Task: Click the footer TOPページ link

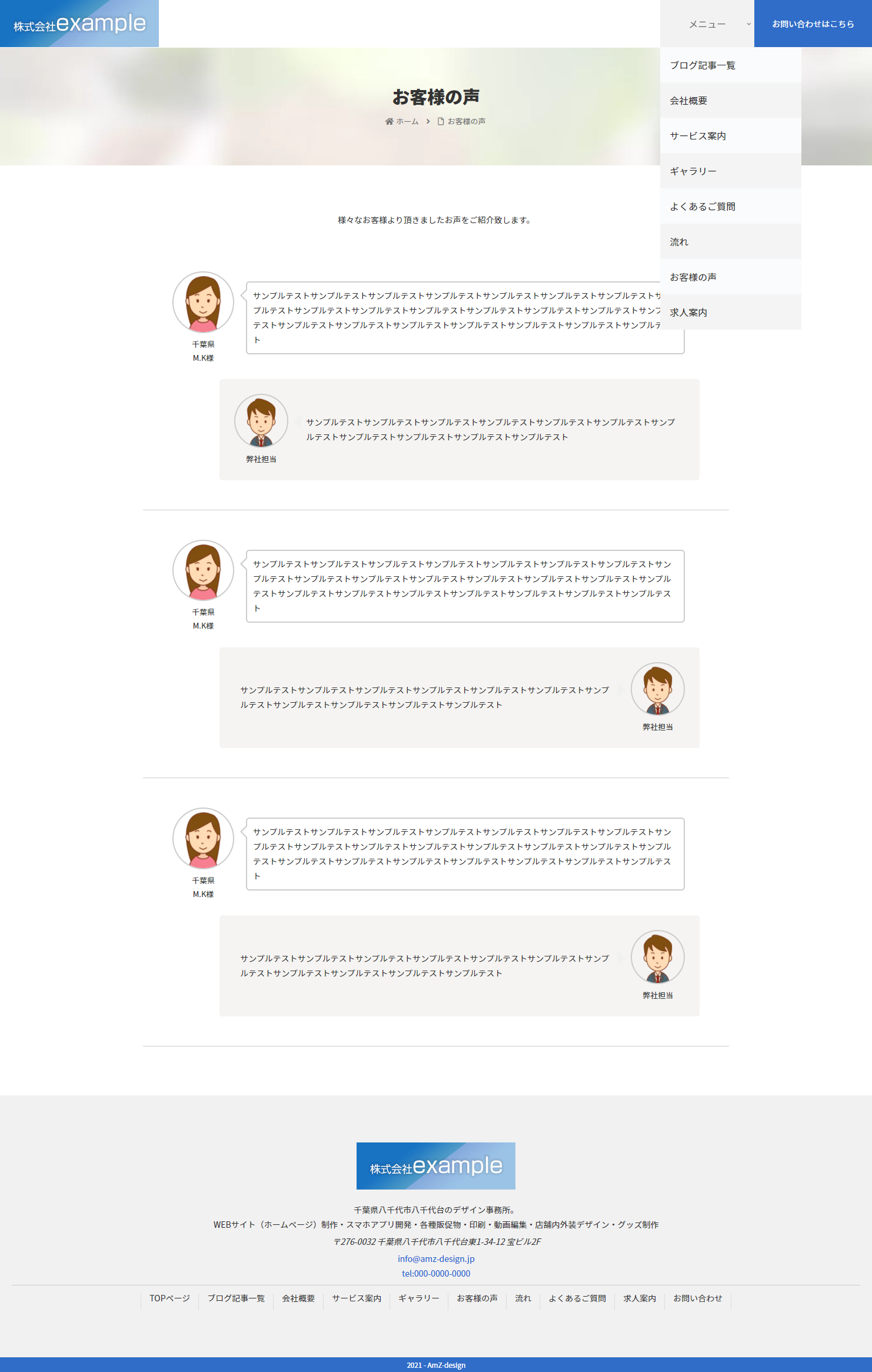Action: click(x=169, y=1298)
